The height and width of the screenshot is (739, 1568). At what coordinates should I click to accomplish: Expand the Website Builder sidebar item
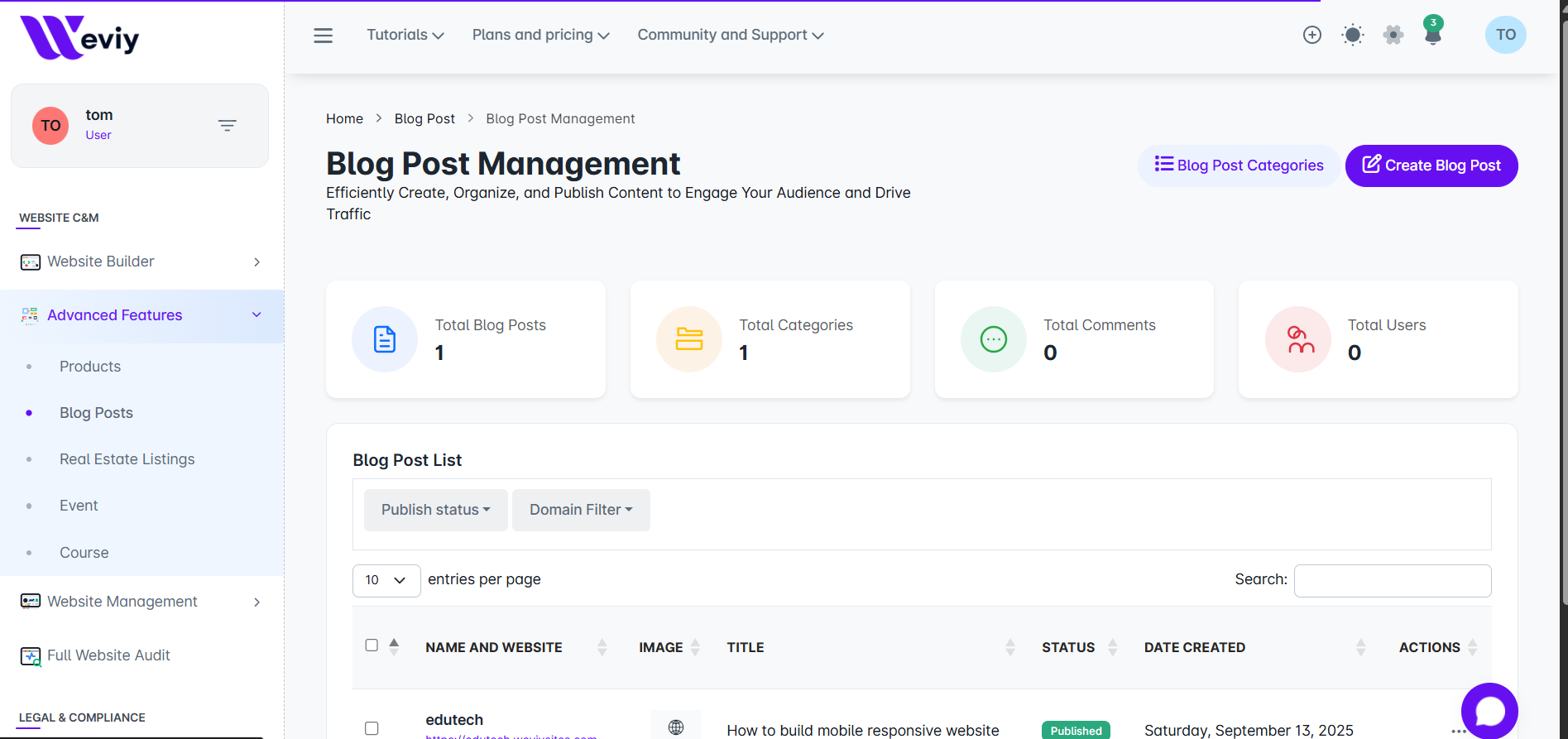[x=141, y=262]
